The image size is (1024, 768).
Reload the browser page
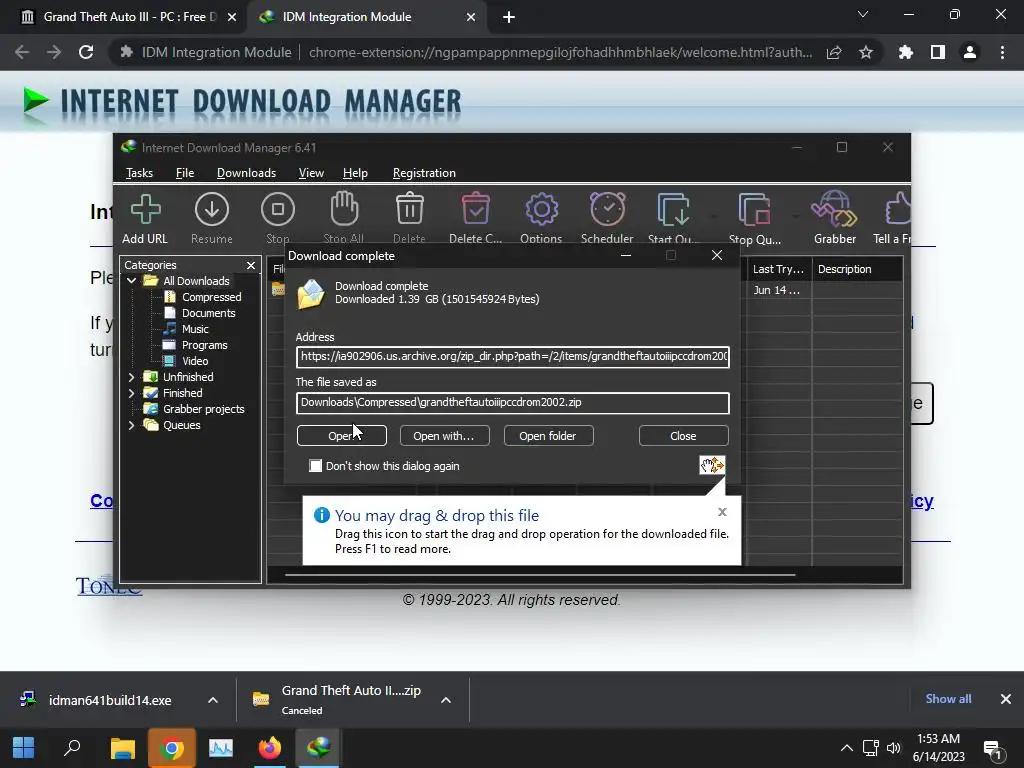coord(86,52)
